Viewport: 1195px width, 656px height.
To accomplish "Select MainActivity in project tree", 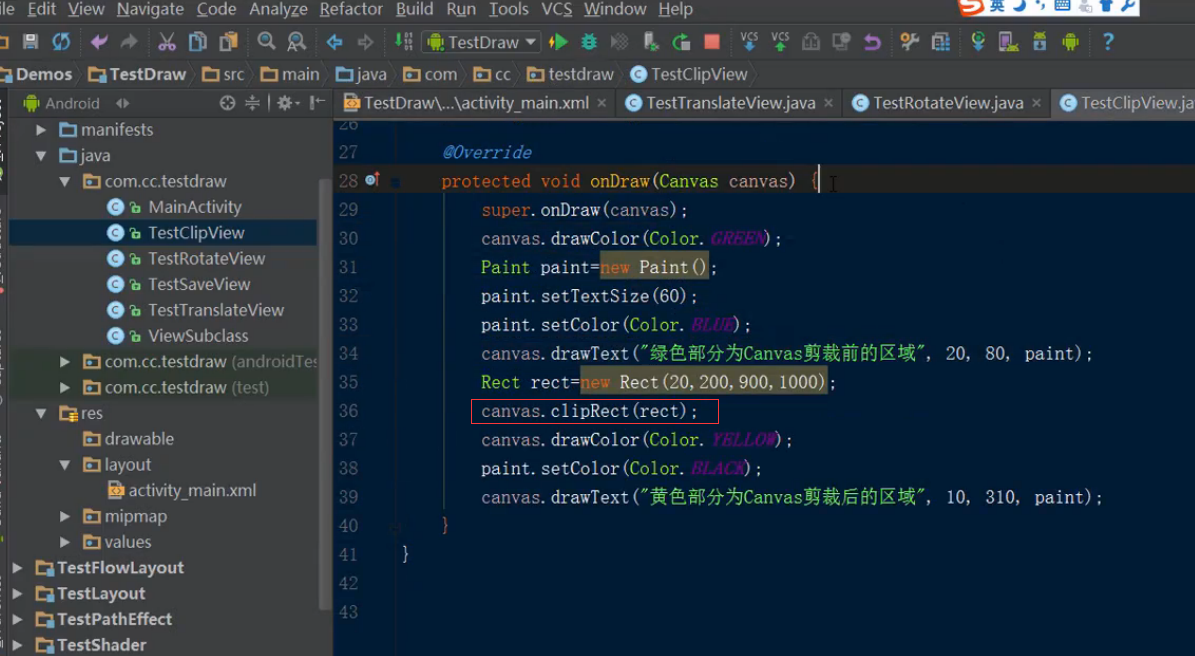I will point(194,207).
